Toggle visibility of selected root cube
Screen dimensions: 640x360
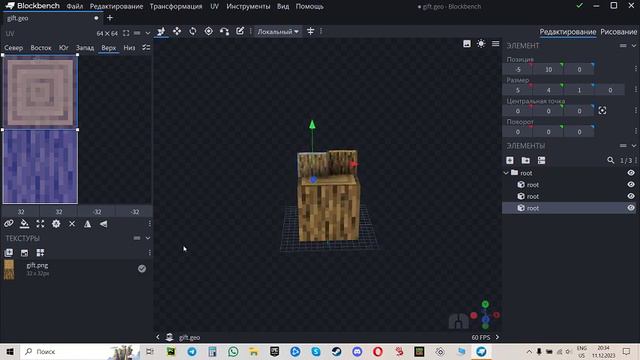click(x=631, y=208)
